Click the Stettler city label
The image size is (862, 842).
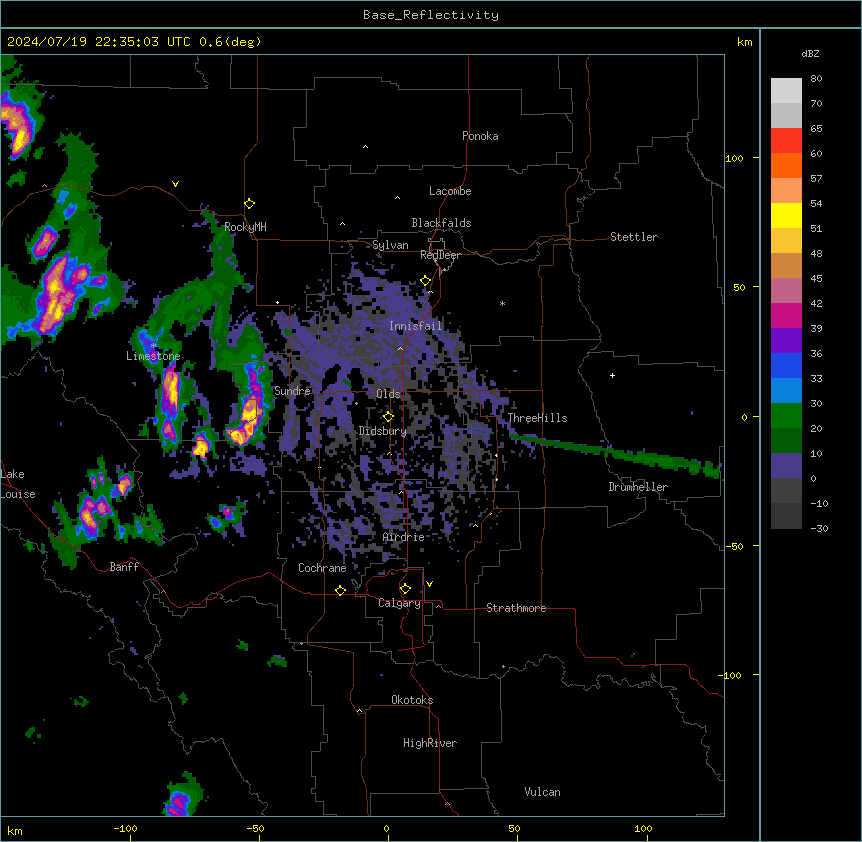(633, 237)
